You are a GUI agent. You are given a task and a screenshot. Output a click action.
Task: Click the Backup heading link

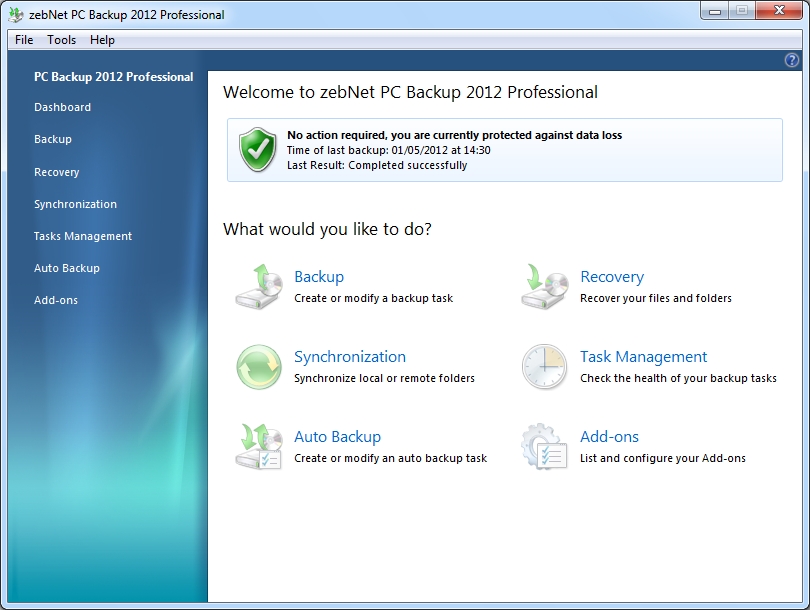click(319, 277)
